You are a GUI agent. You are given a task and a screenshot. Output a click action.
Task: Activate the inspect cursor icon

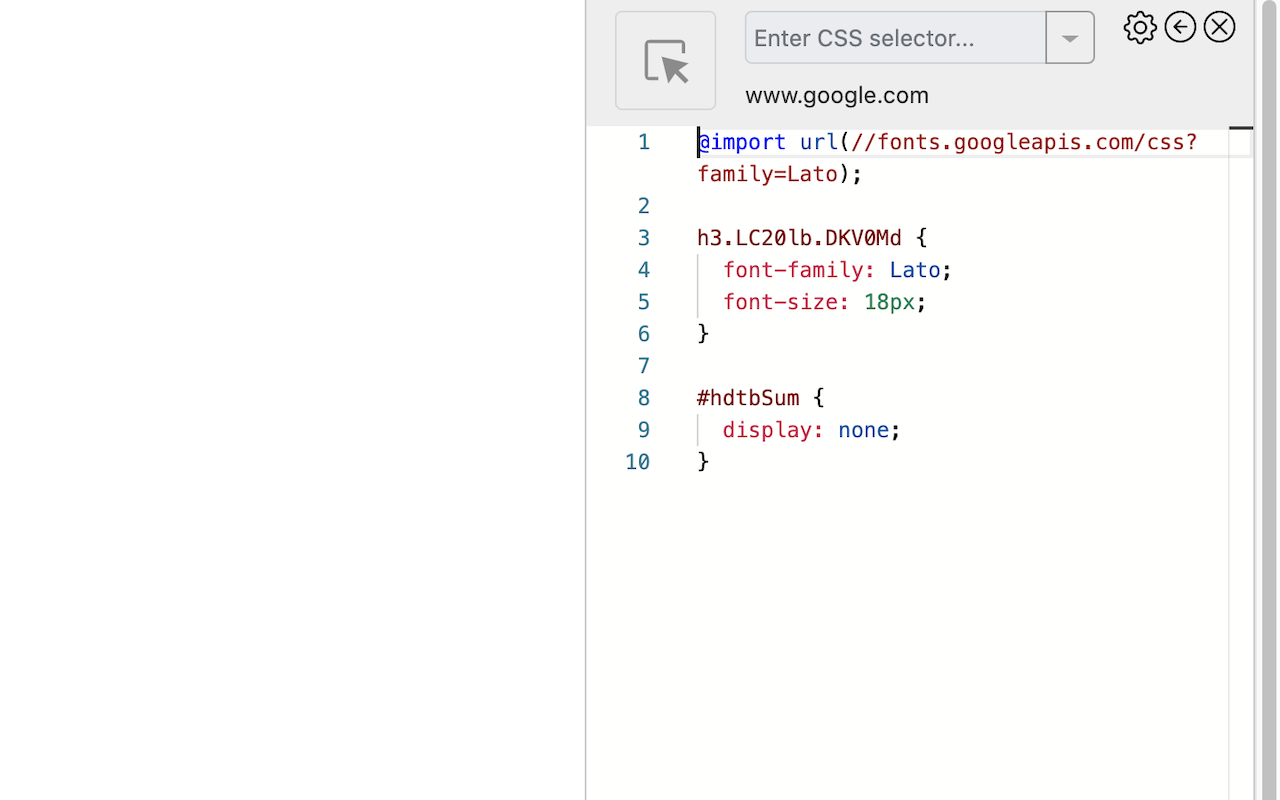click(665, 60)
